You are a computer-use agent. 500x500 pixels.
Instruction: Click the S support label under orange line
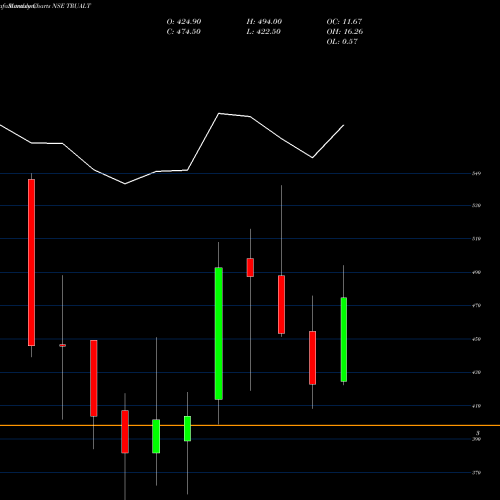478,433
